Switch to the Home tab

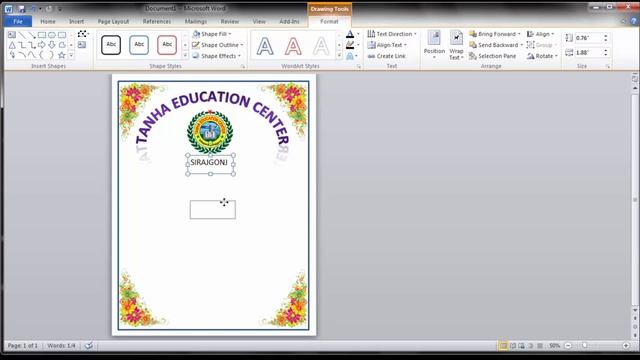coord(48,21)
